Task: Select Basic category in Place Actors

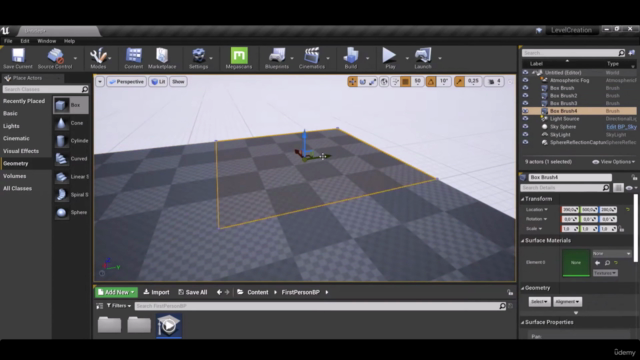Action: point(10,113)
